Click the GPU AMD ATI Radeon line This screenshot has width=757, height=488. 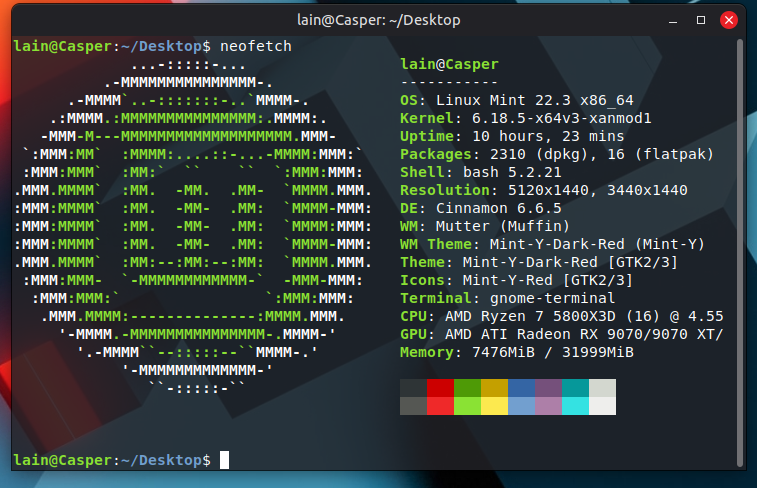561,334
